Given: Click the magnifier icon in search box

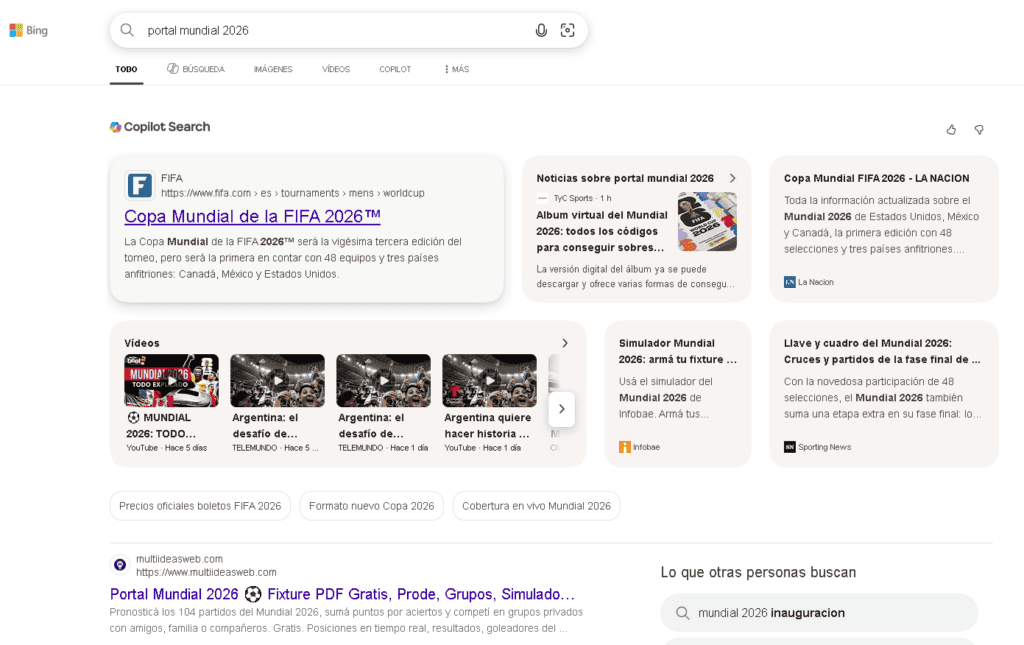Looking at the screenshot, I should coord(127,30).
